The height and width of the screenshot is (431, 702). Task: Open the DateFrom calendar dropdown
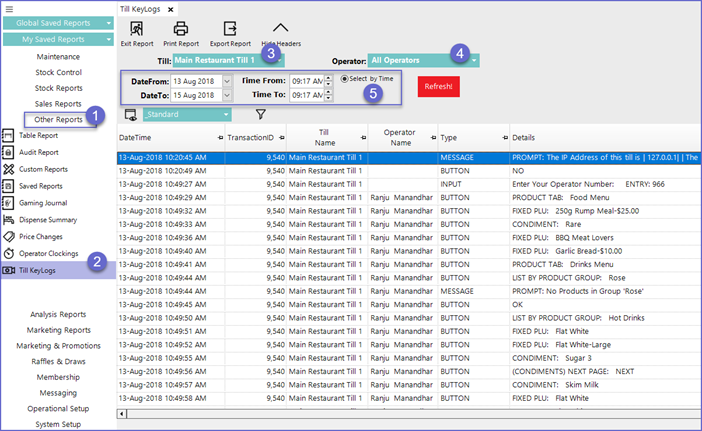(227, 80)
